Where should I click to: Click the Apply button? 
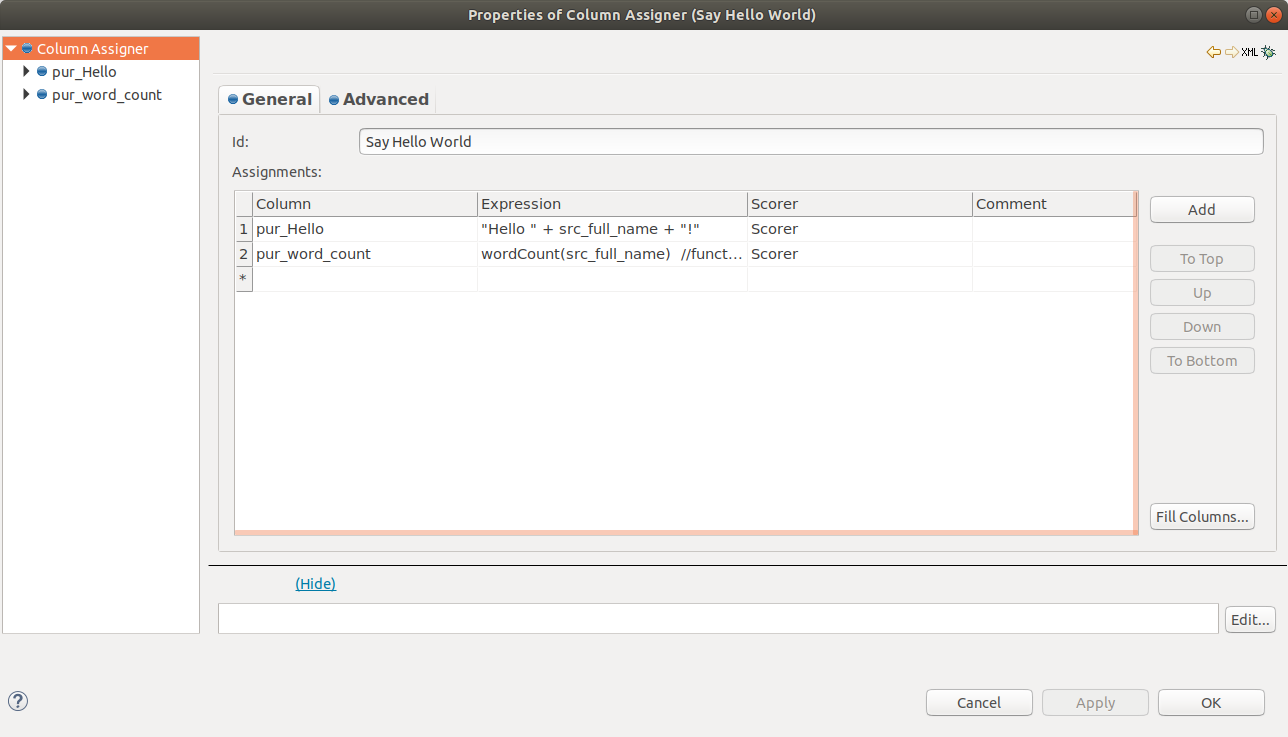[x=1095, y=702]
